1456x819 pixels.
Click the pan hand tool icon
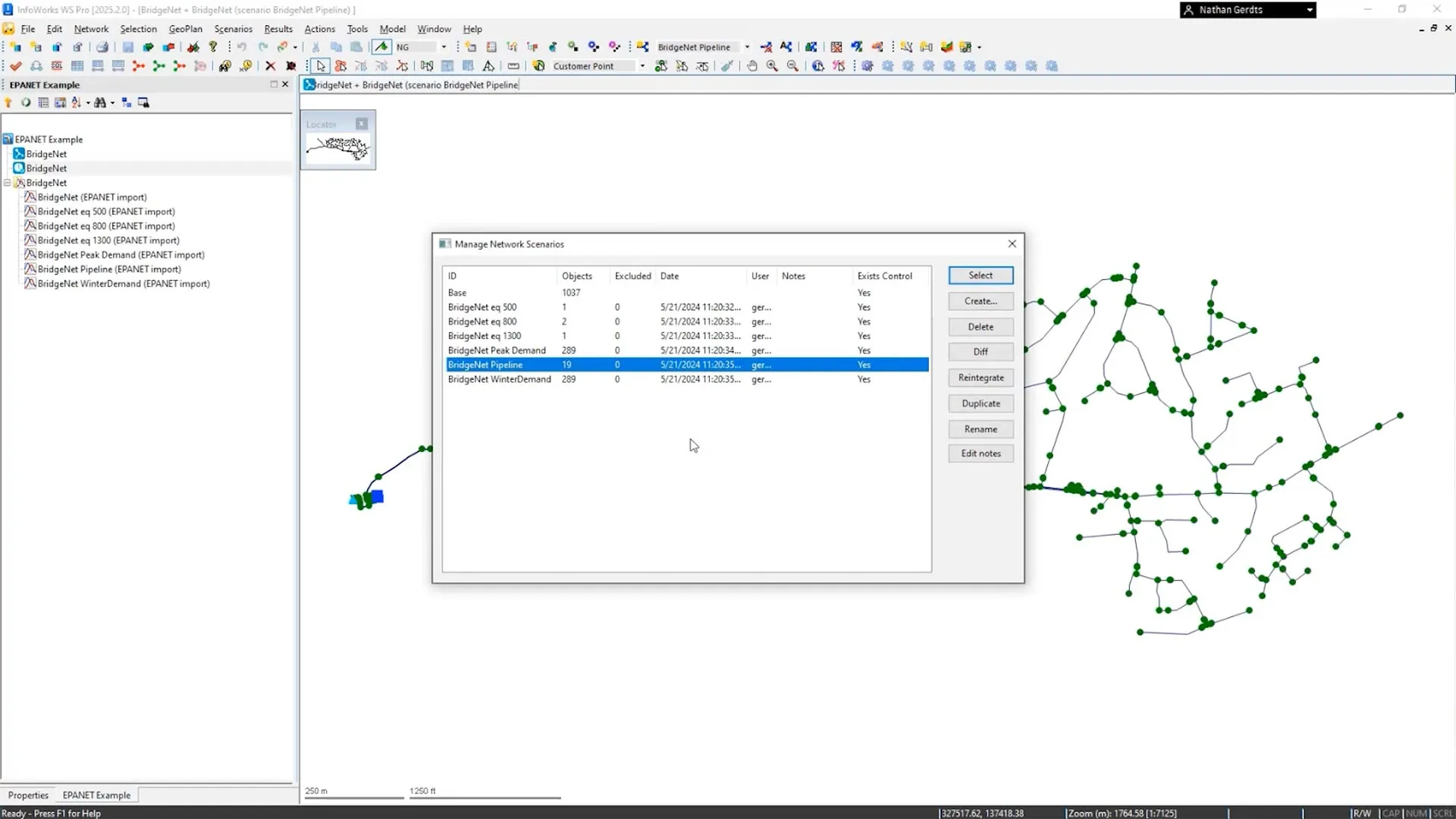[x=752, y=66]
